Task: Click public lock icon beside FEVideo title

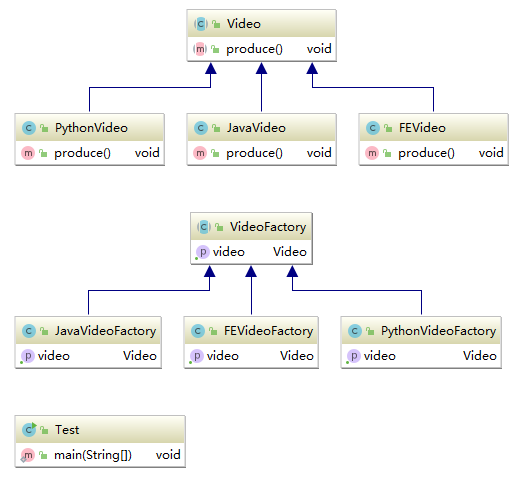Action: [x=388, y=128]
